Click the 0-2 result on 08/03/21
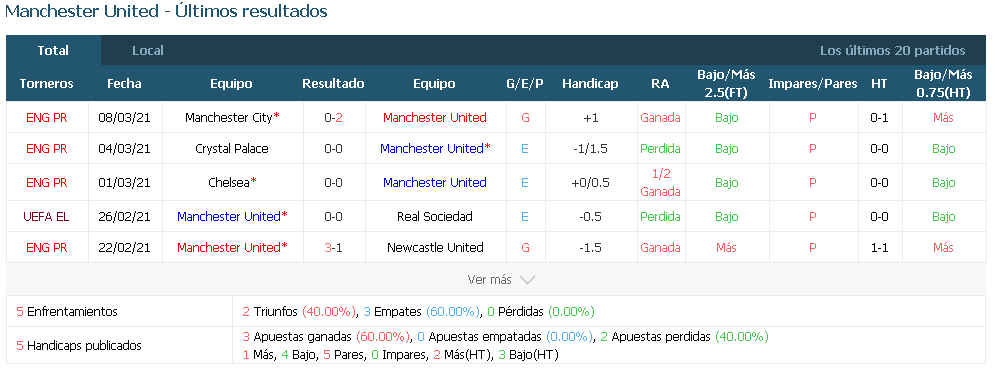 point(334,117)
